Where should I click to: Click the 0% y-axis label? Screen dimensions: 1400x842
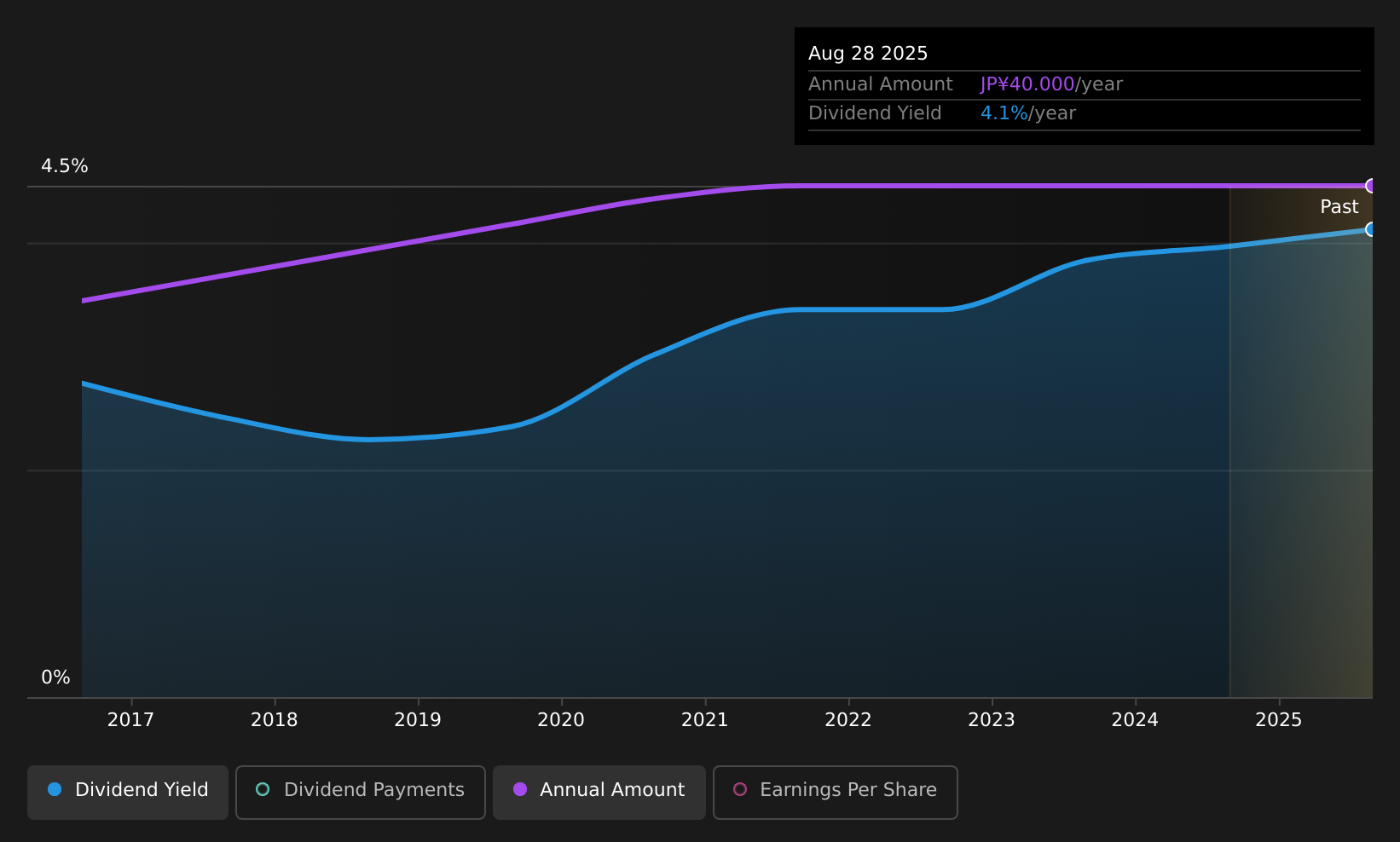pyautogui.click(x=55, y=678)
